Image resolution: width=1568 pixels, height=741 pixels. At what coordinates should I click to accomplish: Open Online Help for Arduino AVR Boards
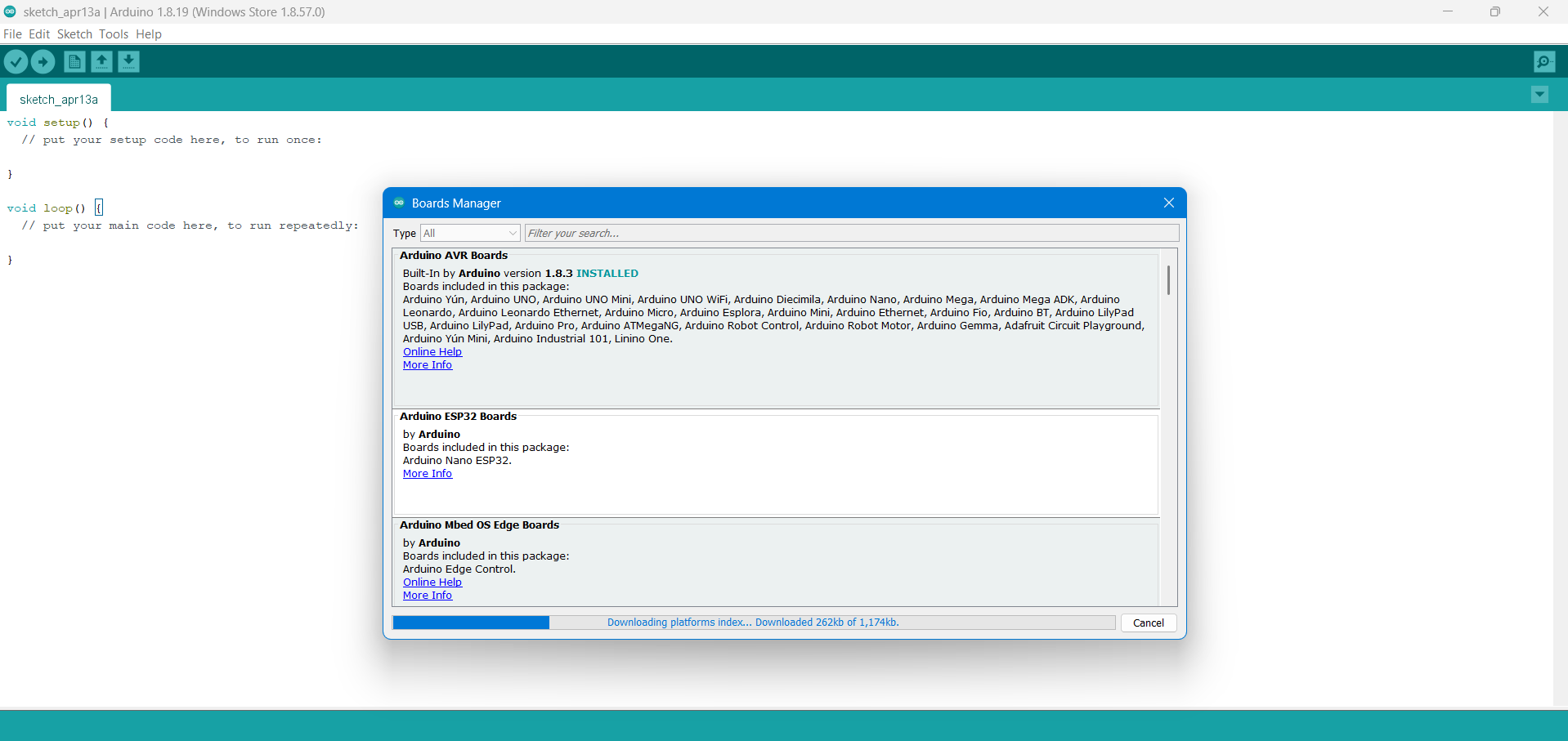click(x=432, y=352)
